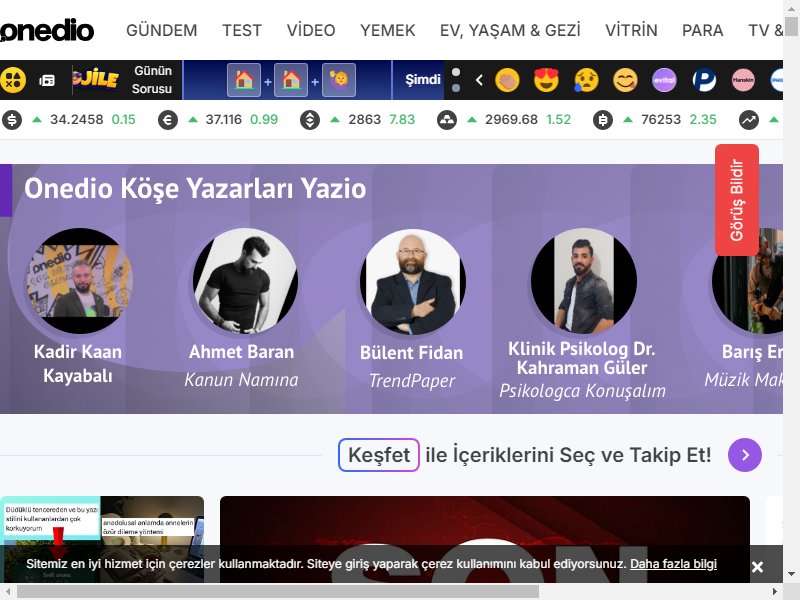Click the red Görüş Bildir feedback button

point(737,200)
